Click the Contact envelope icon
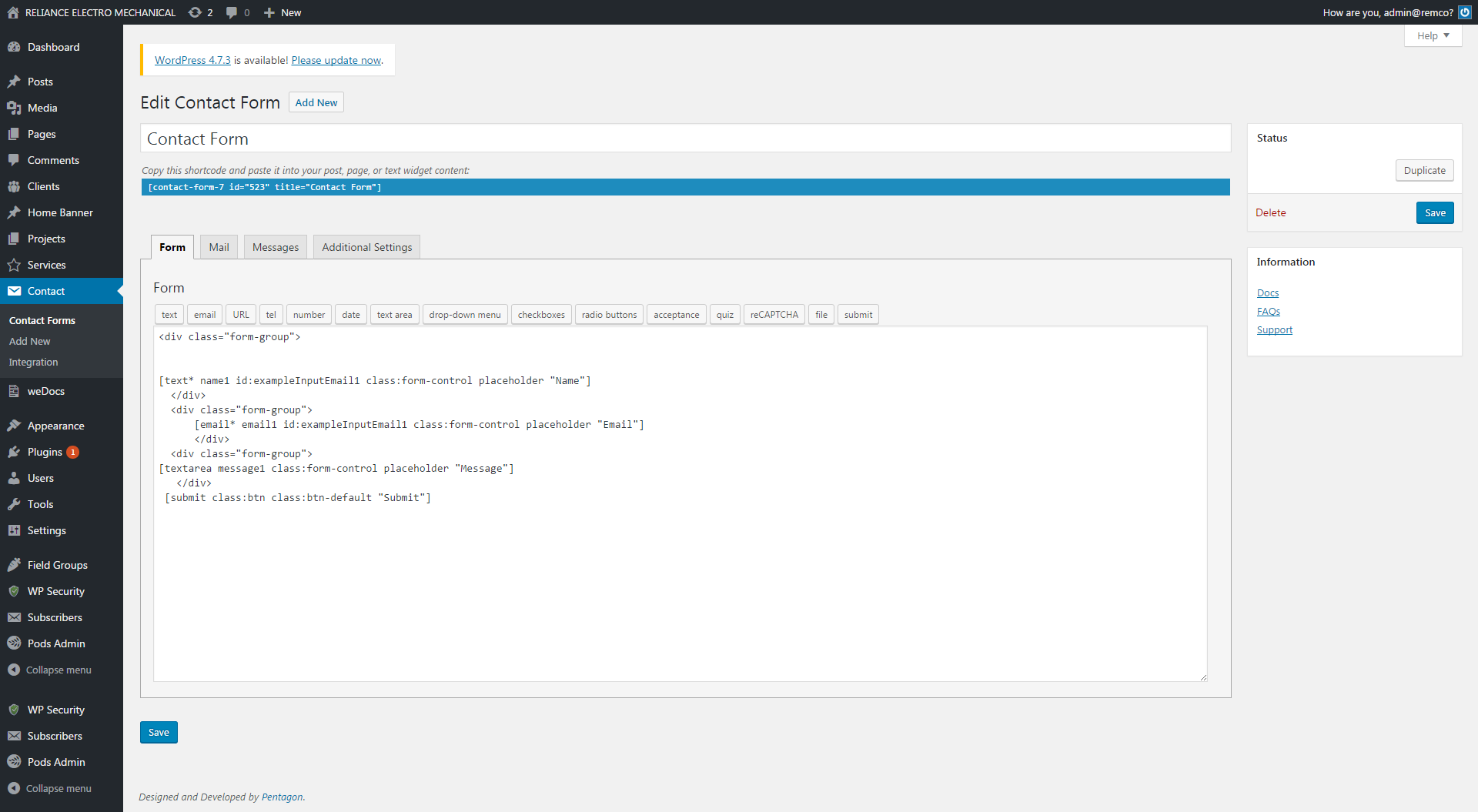The height and width of the screenshot is (812, 1478). (x=14, y=291)
